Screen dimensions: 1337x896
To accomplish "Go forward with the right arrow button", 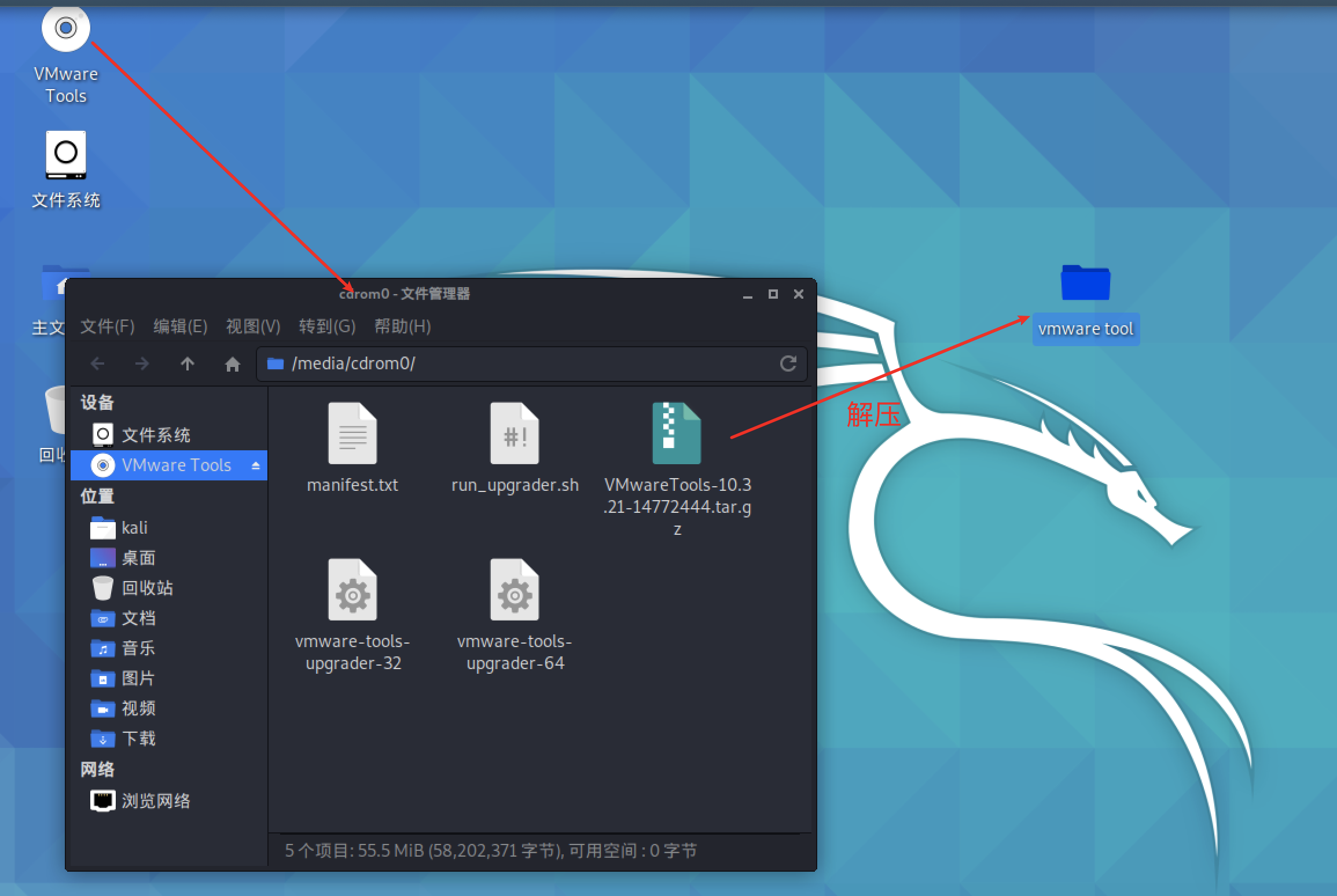I will click(x=142, y=363).
